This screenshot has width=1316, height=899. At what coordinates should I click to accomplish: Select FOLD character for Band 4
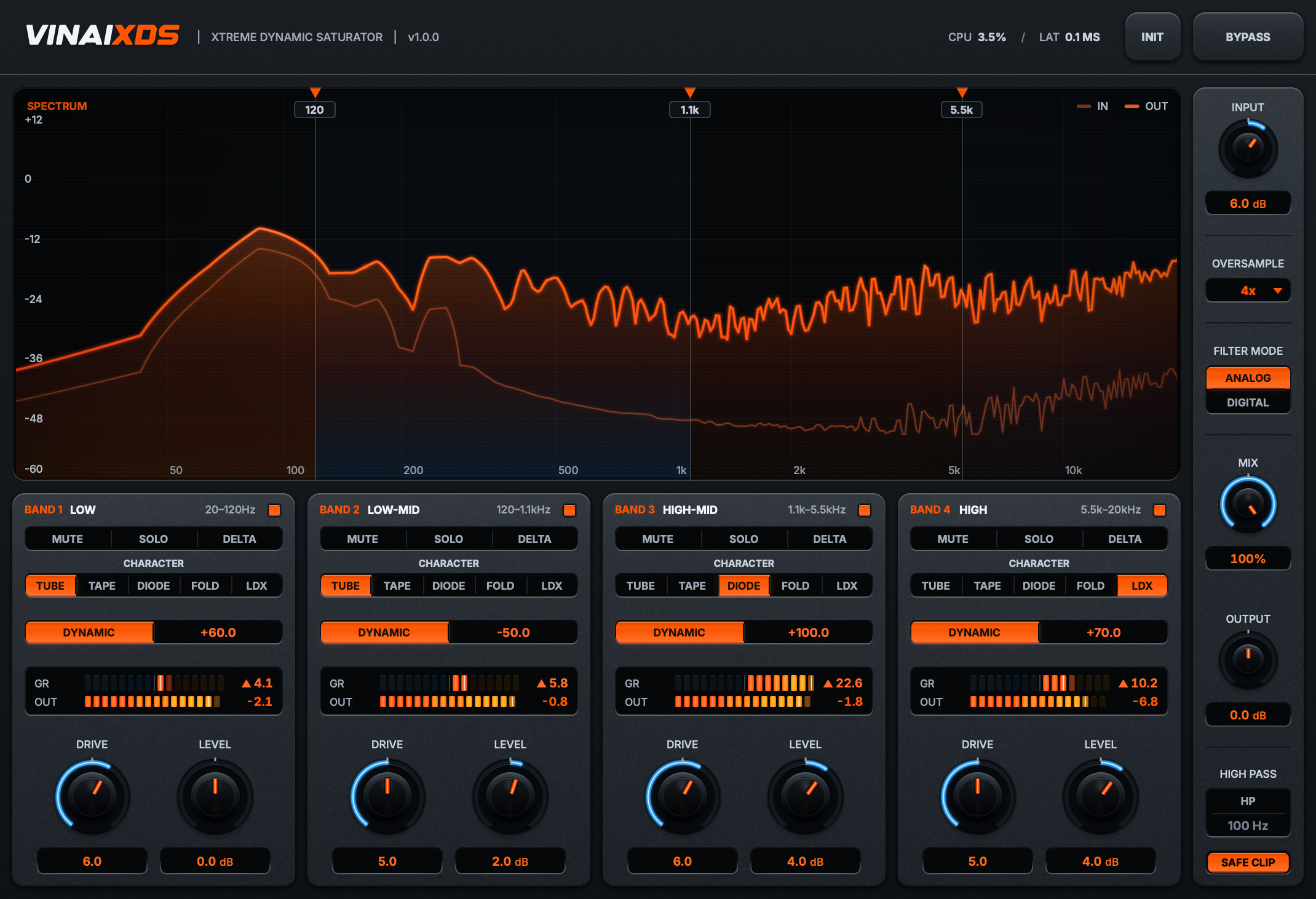coord(1091,585)
